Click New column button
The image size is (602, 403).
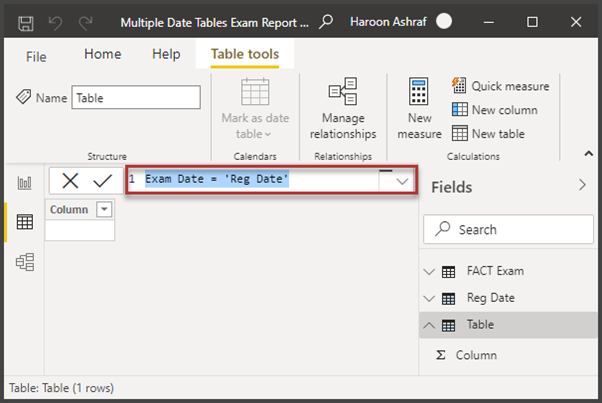point(494,110)
